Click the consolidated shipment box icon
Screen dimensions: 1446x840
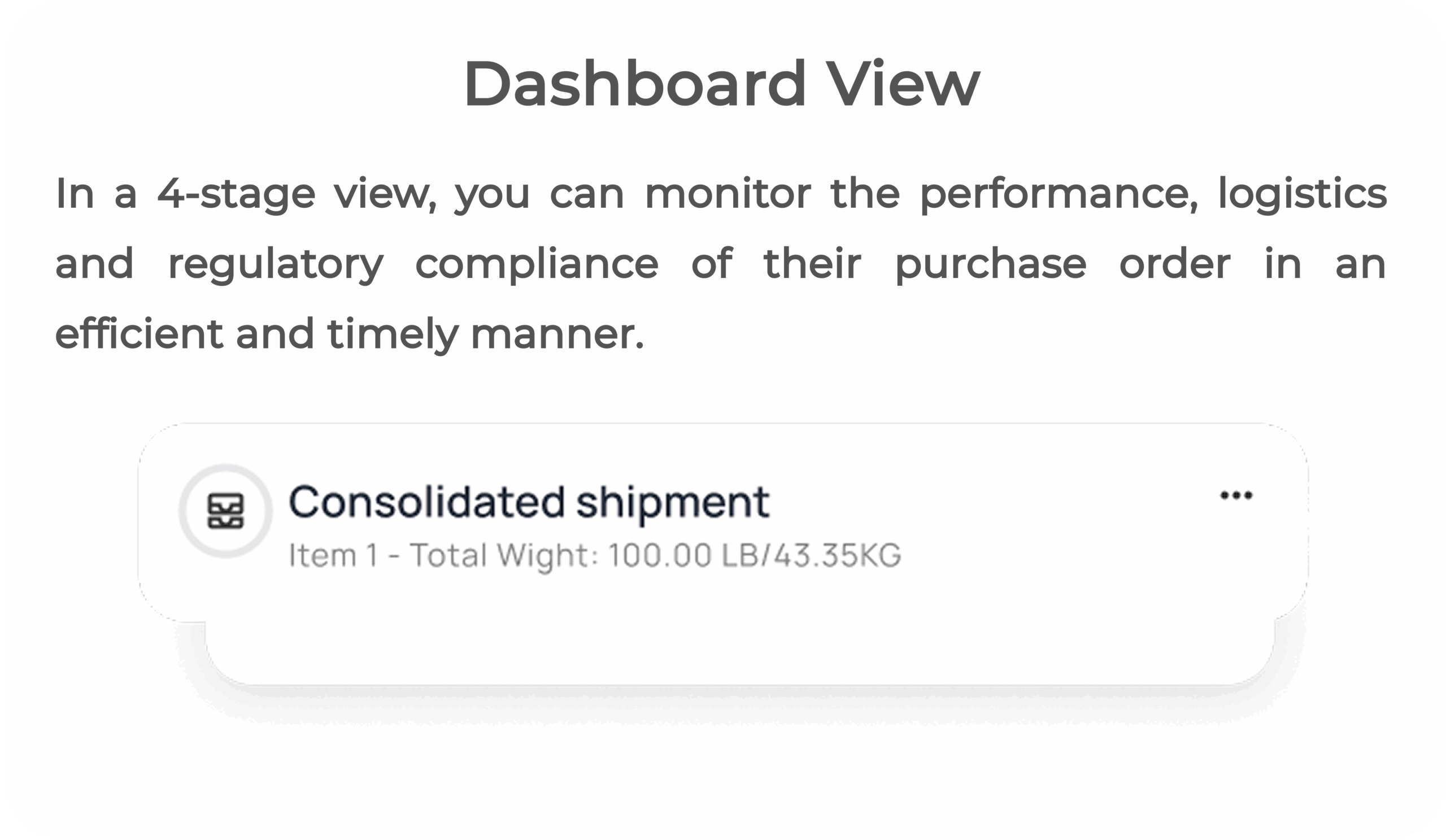coord(225,511)
